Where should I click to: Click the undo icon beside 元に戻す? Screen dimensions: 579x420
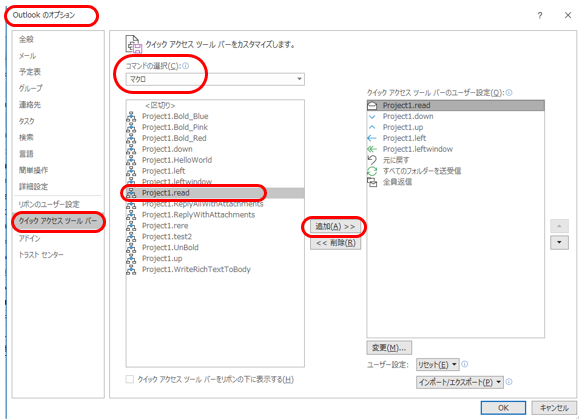click(372, 160)
